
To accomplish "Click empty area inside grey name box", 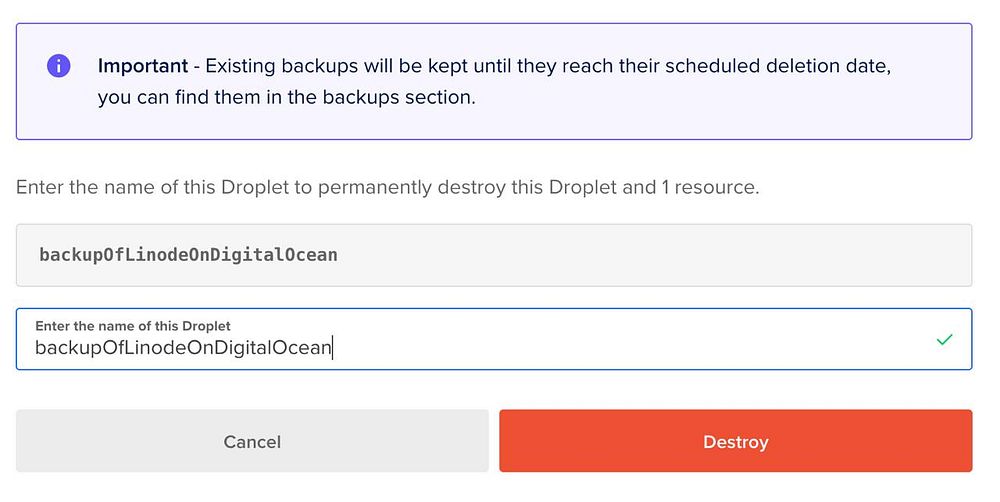I will click(x=700, y=255).
